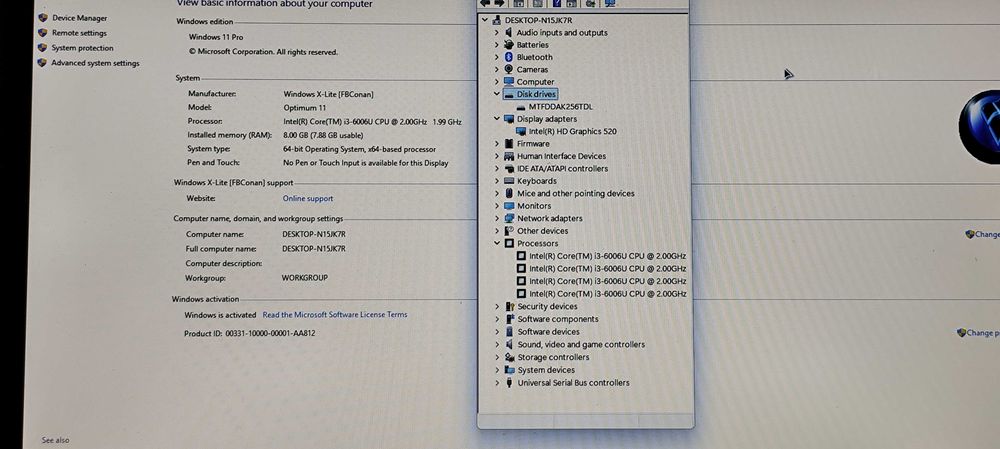Expand the Software devices category
This screenshot has height=449, width=1000.
(x=497, y=332)
